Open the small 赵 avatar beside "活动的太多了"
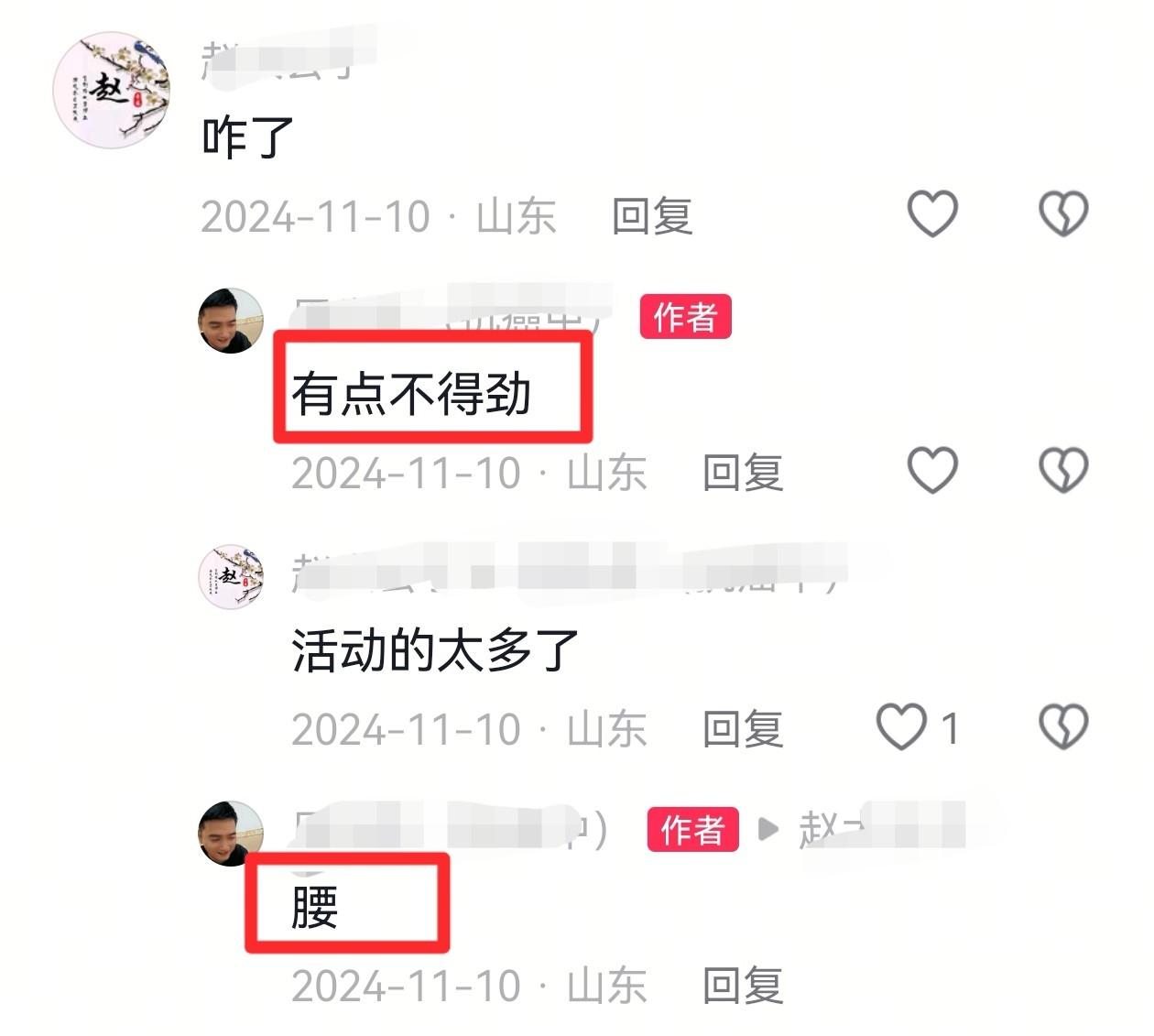The height and width of the screenshot is (1036, 1154). [231, 577]
